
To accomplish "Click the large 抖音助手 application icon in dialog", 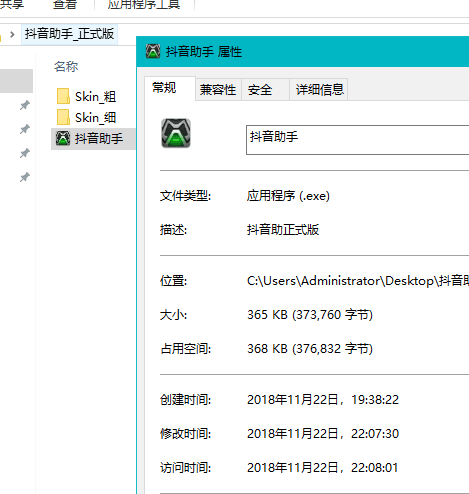I will pyautogui.click(x=176, y=133).
